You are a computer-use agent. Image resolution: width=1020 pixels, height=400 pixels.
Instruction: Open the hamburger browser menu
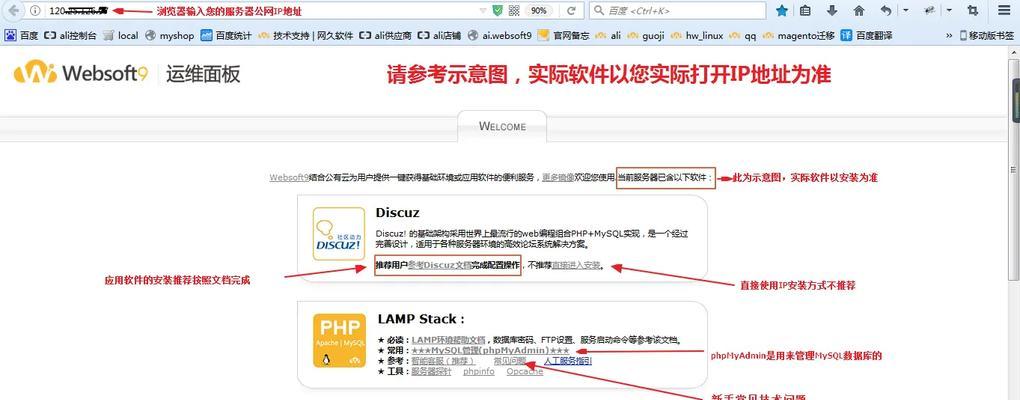pos(1004,10)
